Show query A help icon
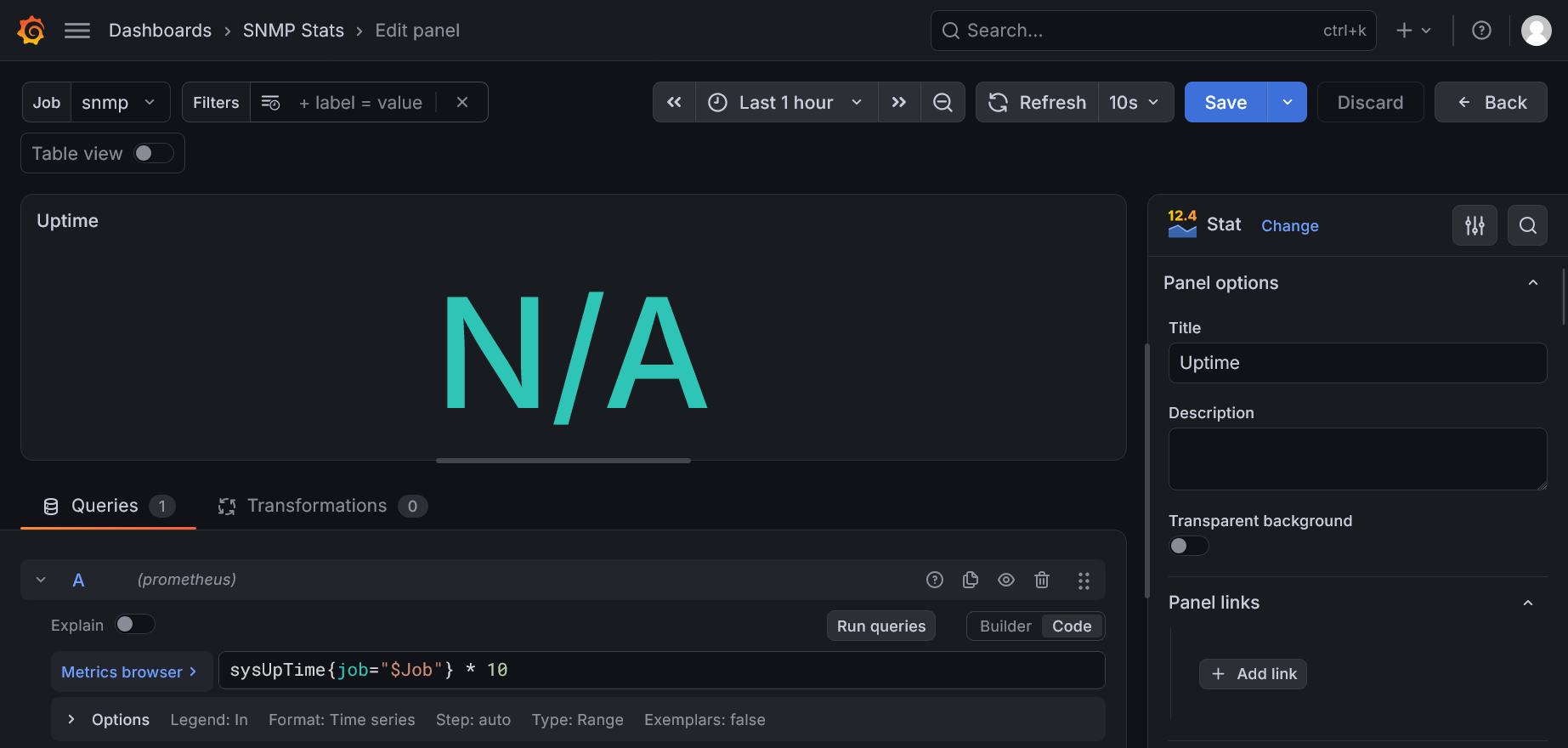The image size is (1568, 748). [935, 580]
